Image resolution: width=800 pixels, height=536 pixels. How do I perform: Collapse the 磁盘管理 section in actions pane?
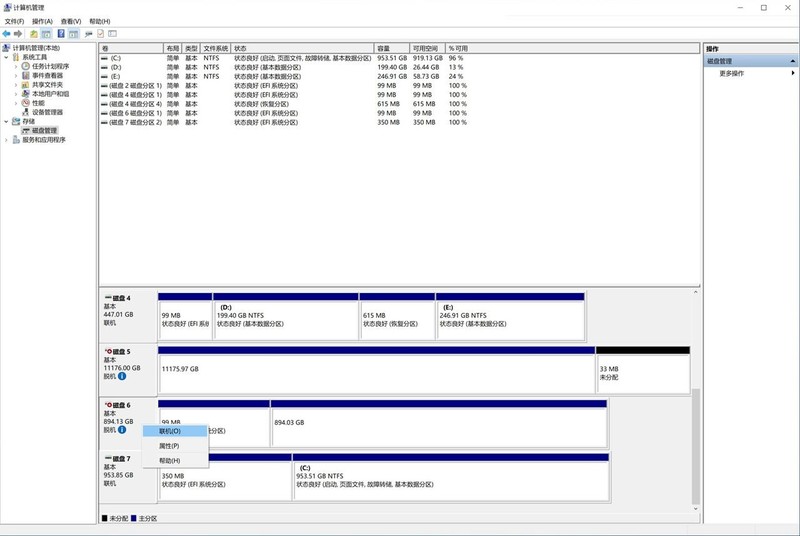coord(793,61)
